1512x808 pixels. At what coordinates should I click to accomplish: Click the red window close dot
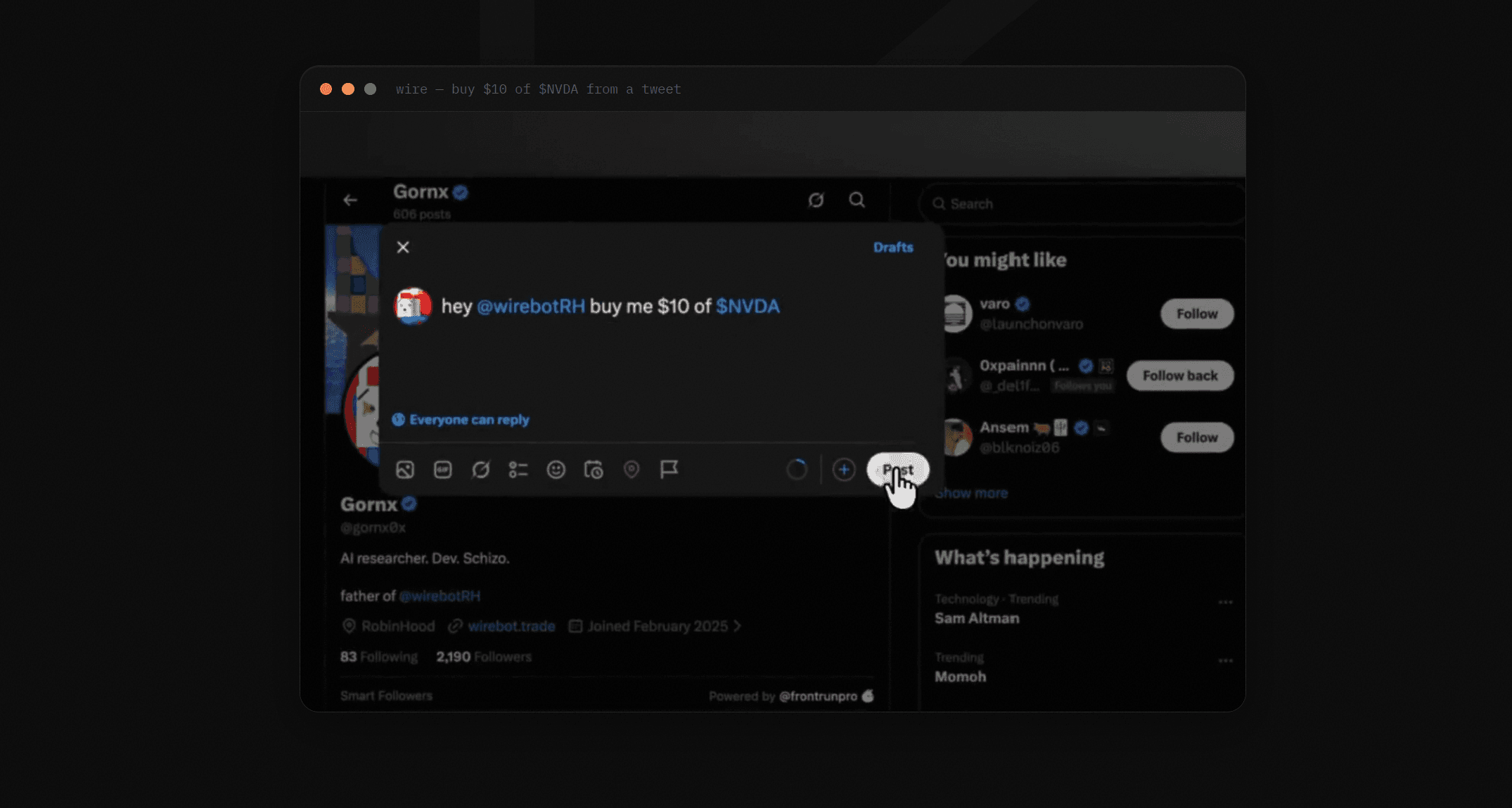(x=326, y=89)
